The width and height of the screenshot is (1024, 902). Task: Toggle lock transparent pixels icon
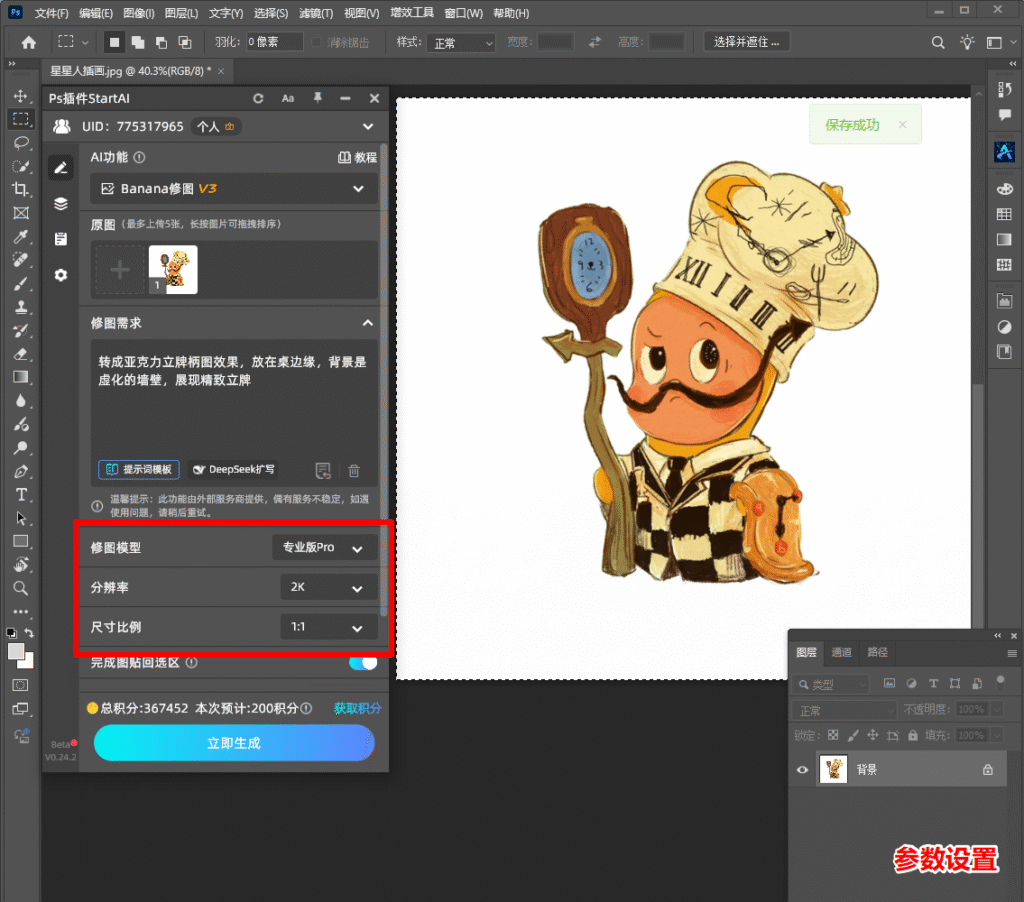pyautogui.click(x=833, y=735)
